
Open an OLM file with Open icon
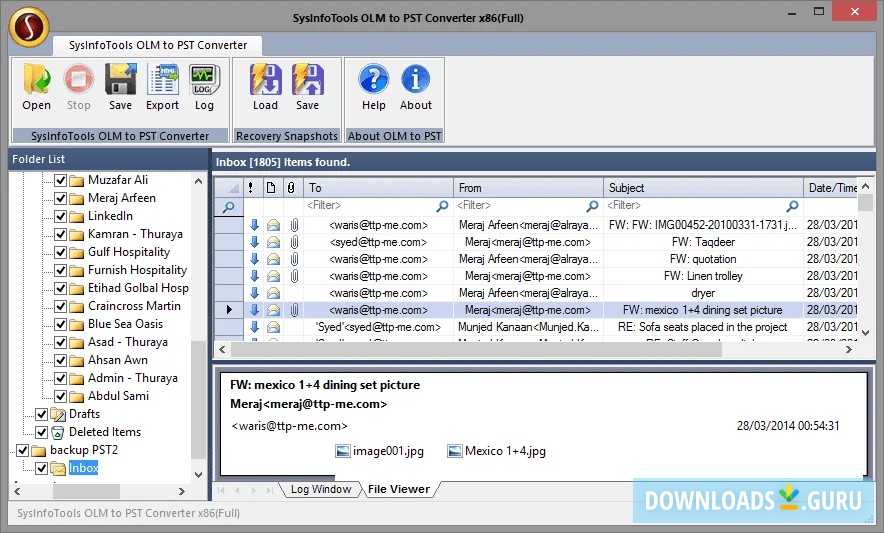coord(37,80)
